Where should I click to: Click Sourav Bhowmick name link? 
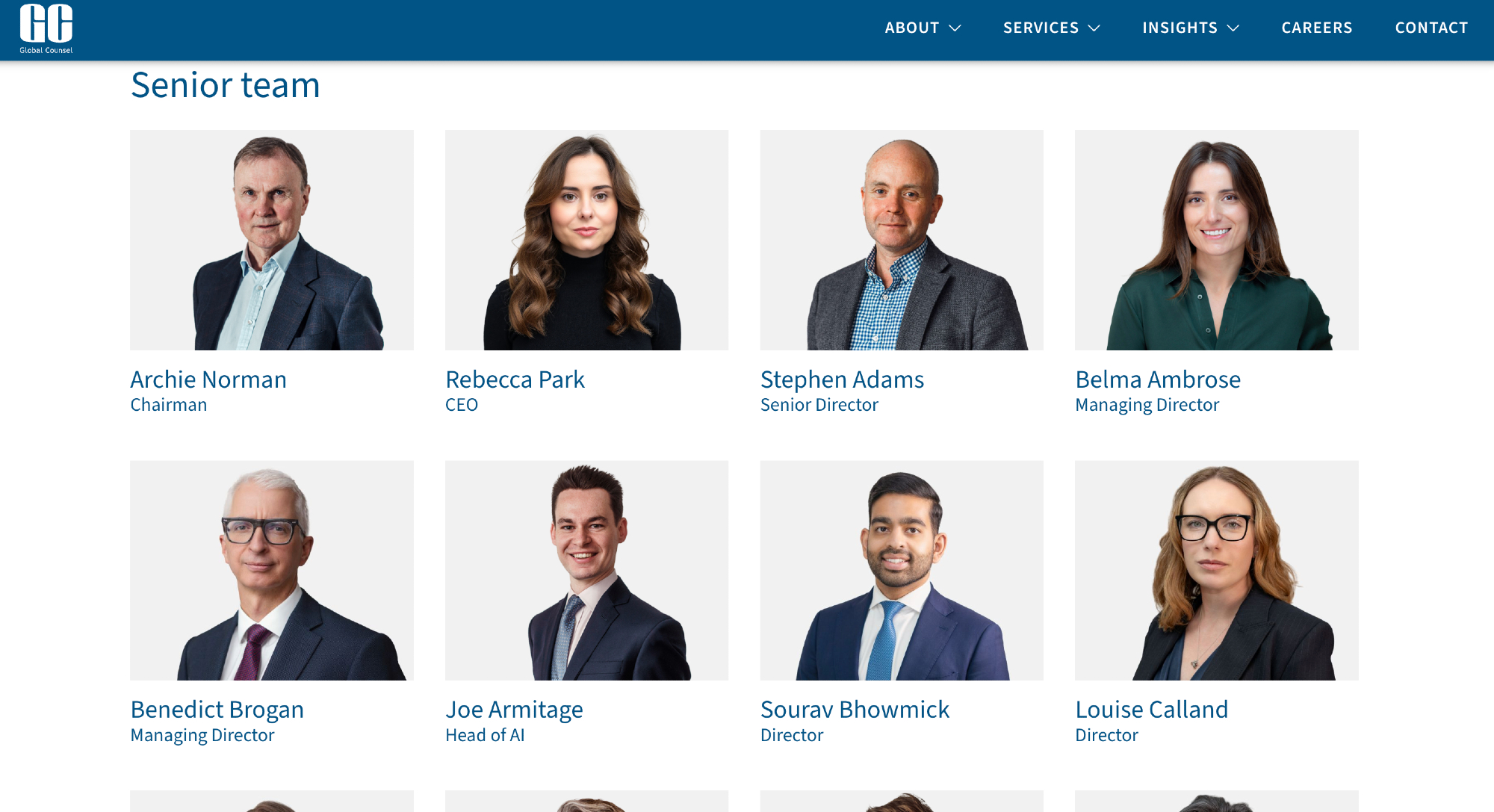(855, 710)
